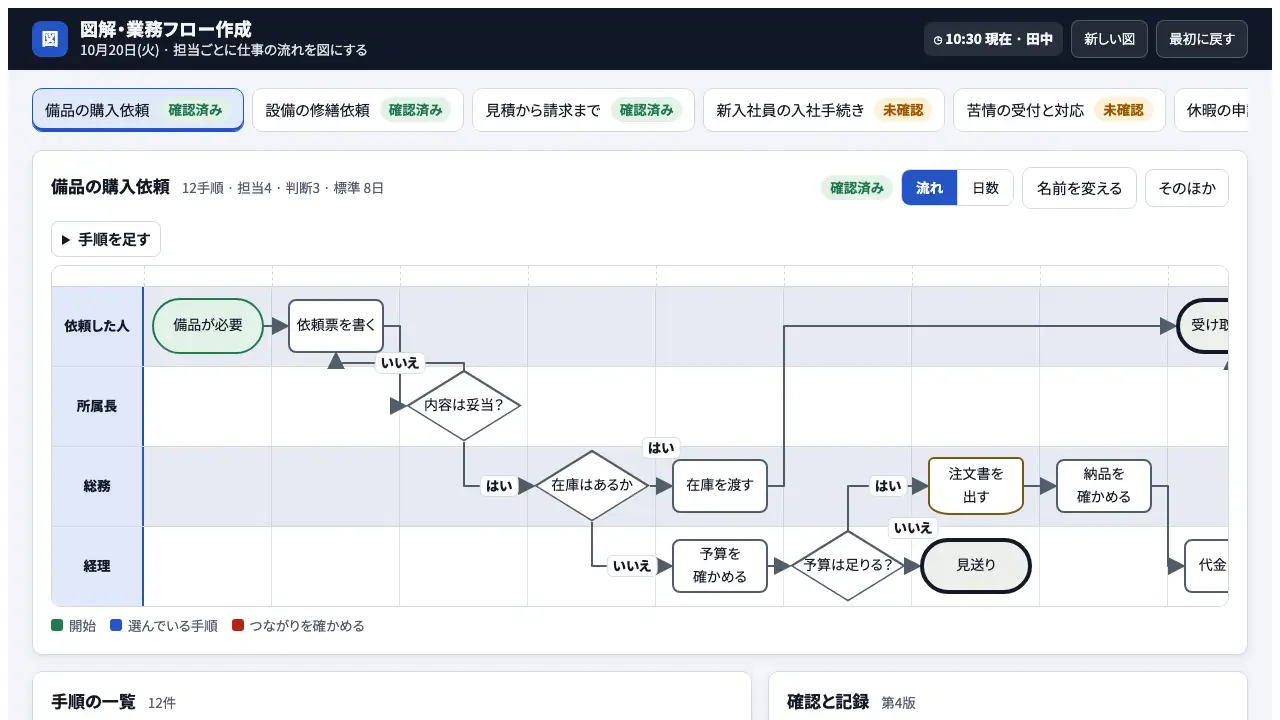The height and width of the screenshot is (720, 1280).
Task: Click はい label before 注文書を出す
Action: point(888,486)
